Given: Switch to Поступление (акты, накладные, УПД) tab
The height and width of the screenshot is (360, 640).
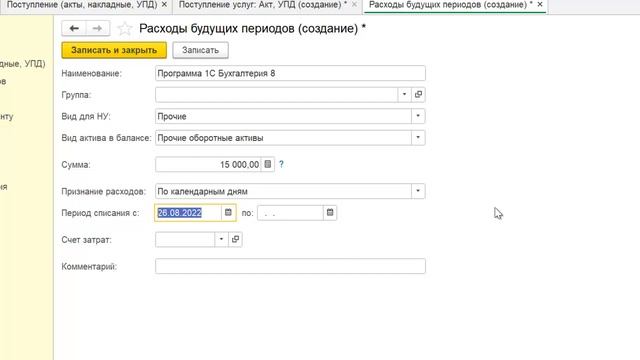Looking at the screenshot, I should point(82,5).
